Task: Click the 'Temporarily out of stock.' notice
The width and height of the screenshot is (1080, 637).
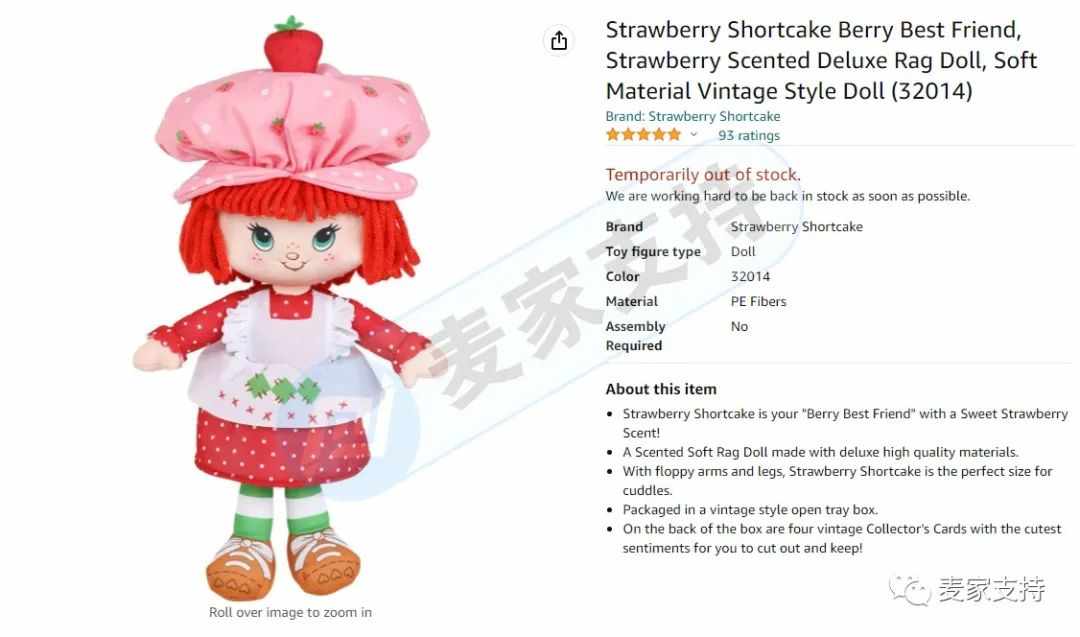Action: pyautogui.click(x=703, y=175)
